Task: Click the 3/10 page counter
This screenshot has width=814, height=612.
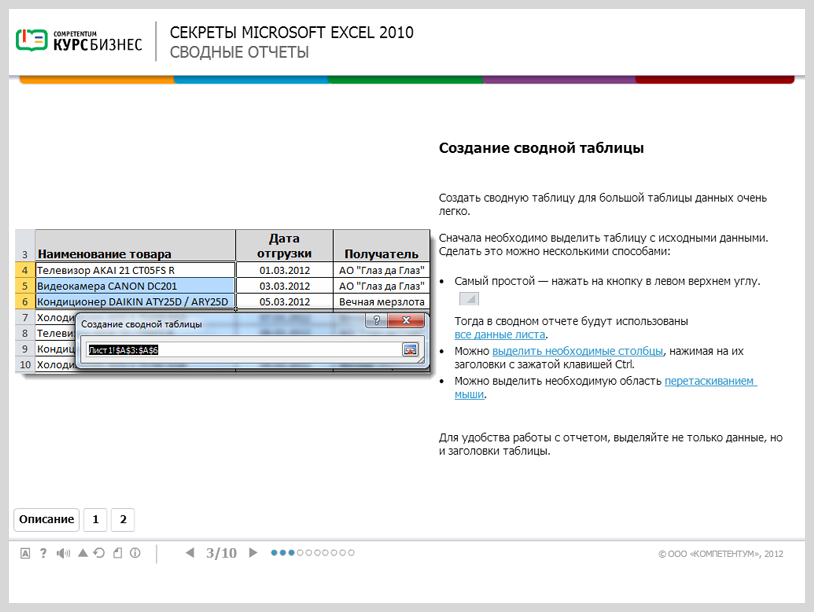Action: (x=221, y=553)
